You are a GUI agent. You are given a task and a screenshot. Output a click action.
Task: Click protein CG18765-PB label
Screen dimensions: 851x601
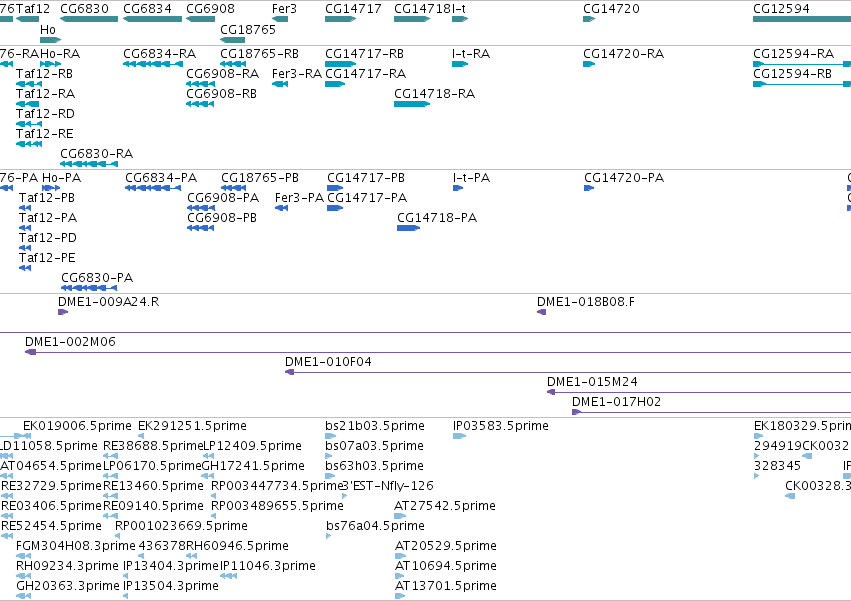tap(260, 178)
